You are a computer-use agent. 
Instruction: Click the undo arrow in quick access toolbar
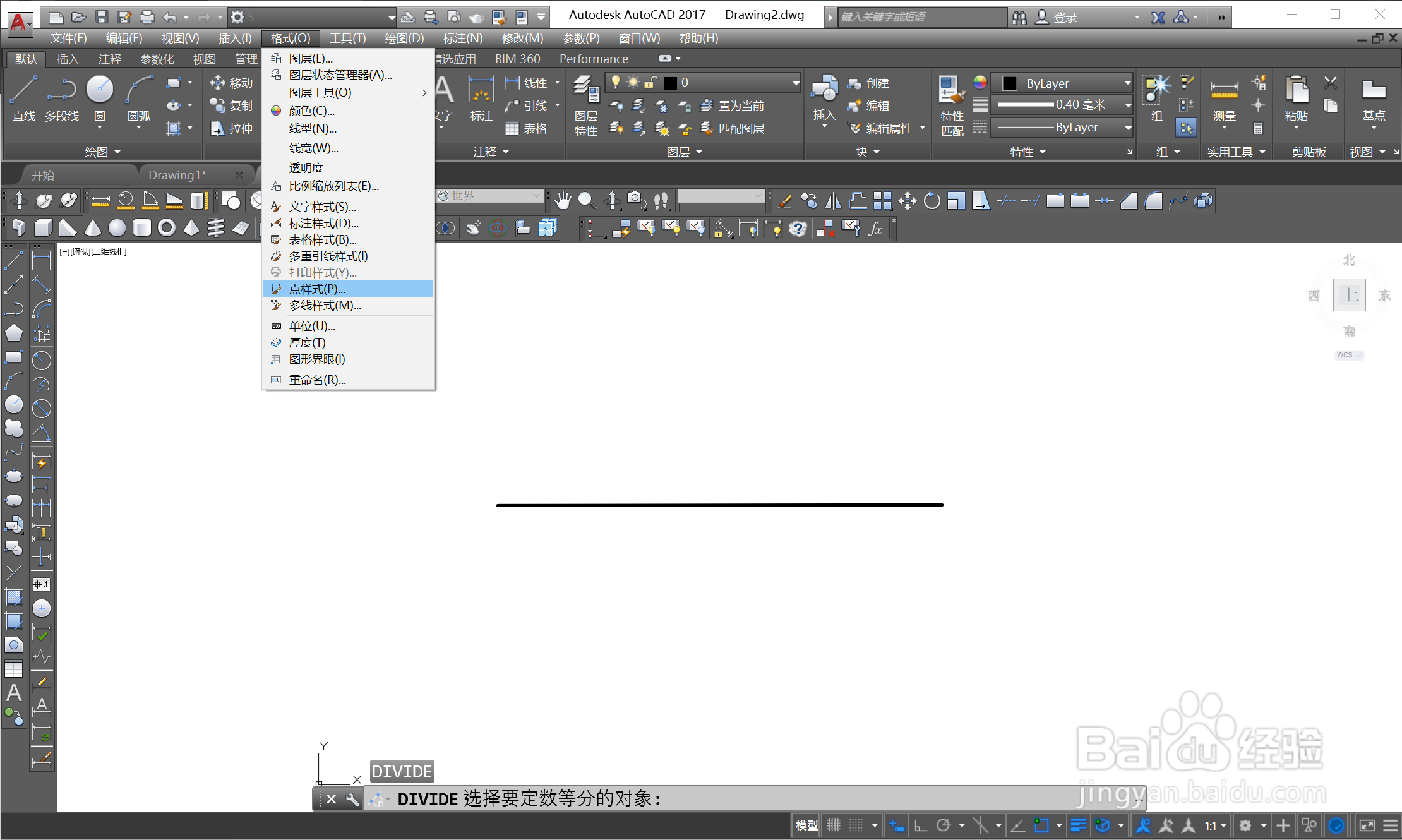click(170, 17)
